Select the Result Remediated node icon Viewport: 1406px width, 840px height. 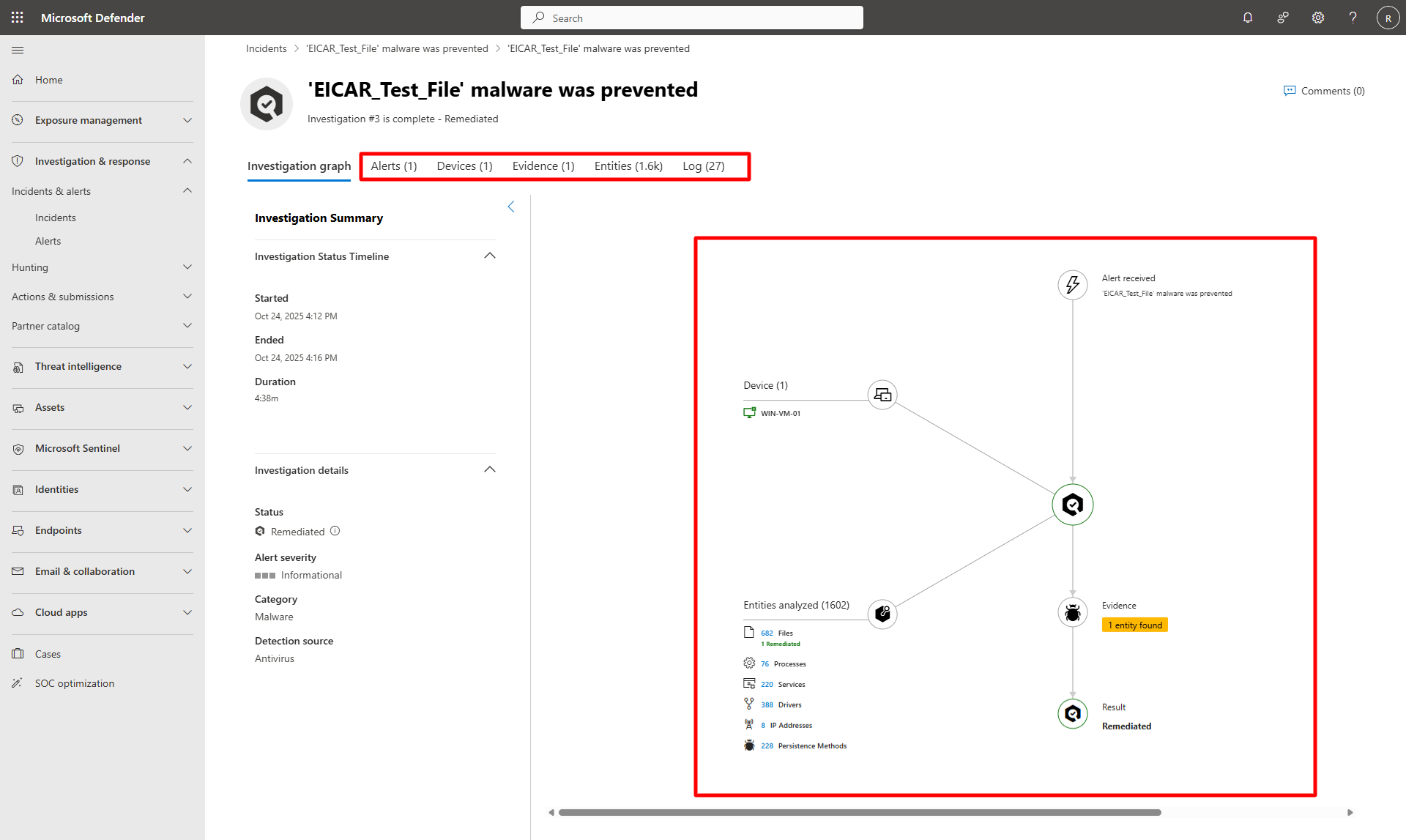[1073, 713]
